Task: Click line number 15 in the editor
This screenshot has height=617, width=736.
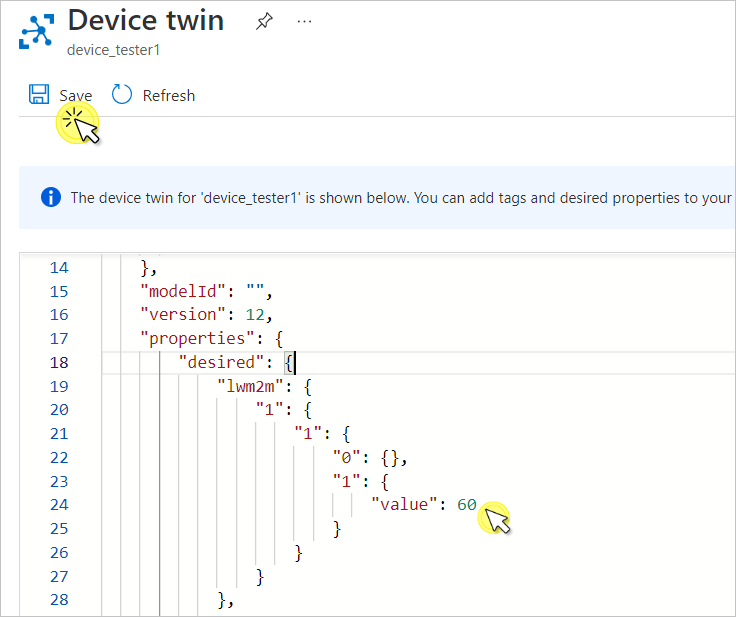Action: (59, 292)
